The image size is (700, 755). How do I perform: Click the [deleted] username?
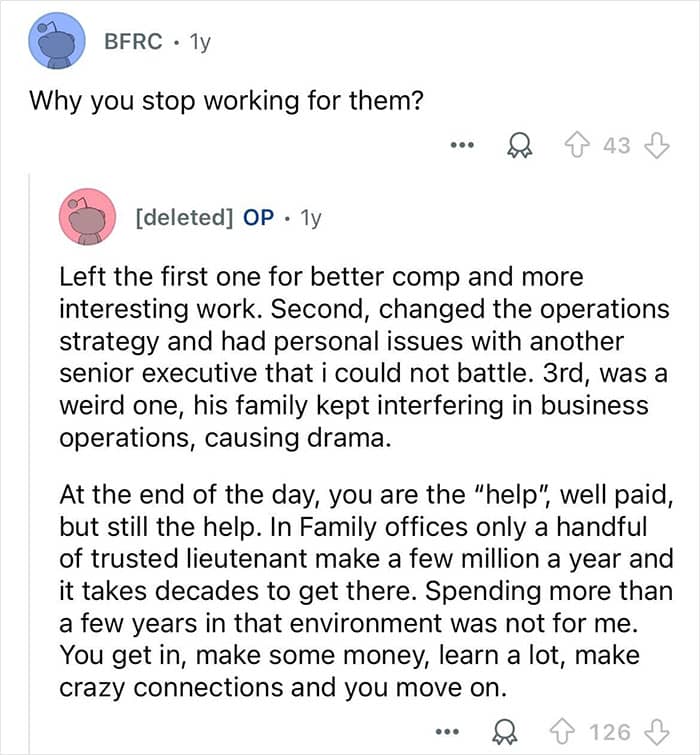click(185, 217)
